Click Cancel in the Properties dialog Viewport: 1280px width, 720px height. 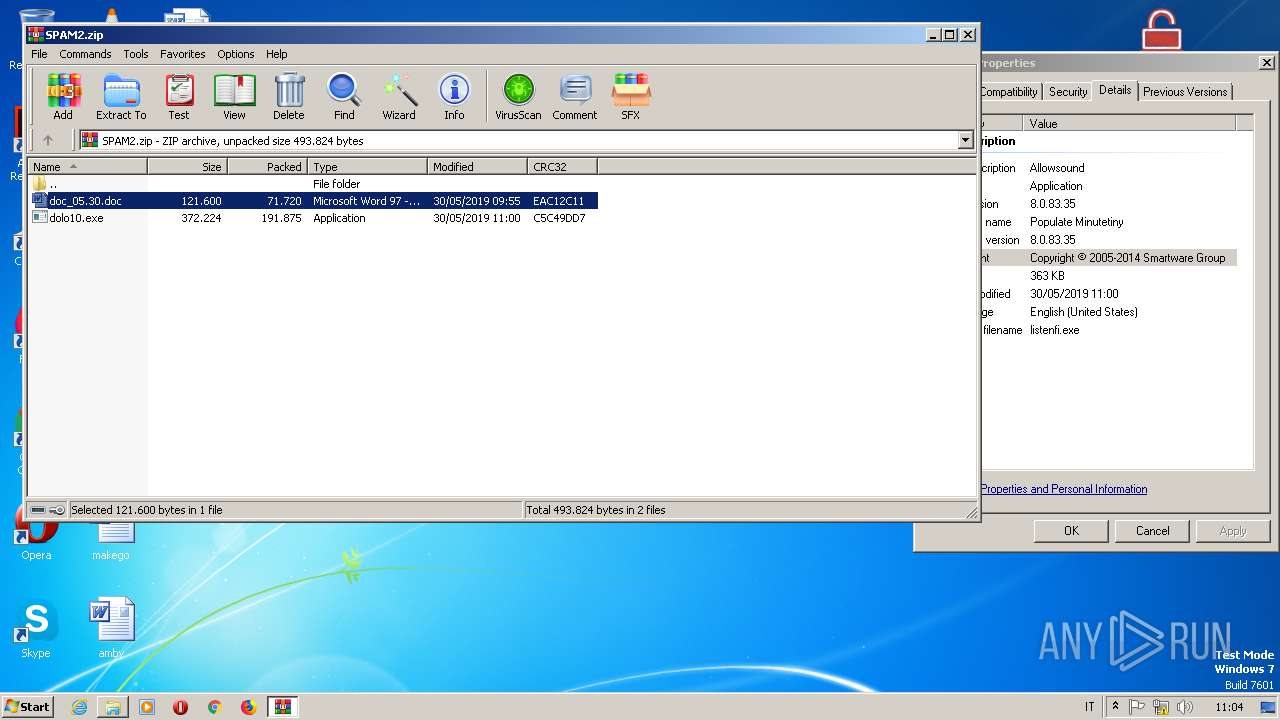point(1152,531)
